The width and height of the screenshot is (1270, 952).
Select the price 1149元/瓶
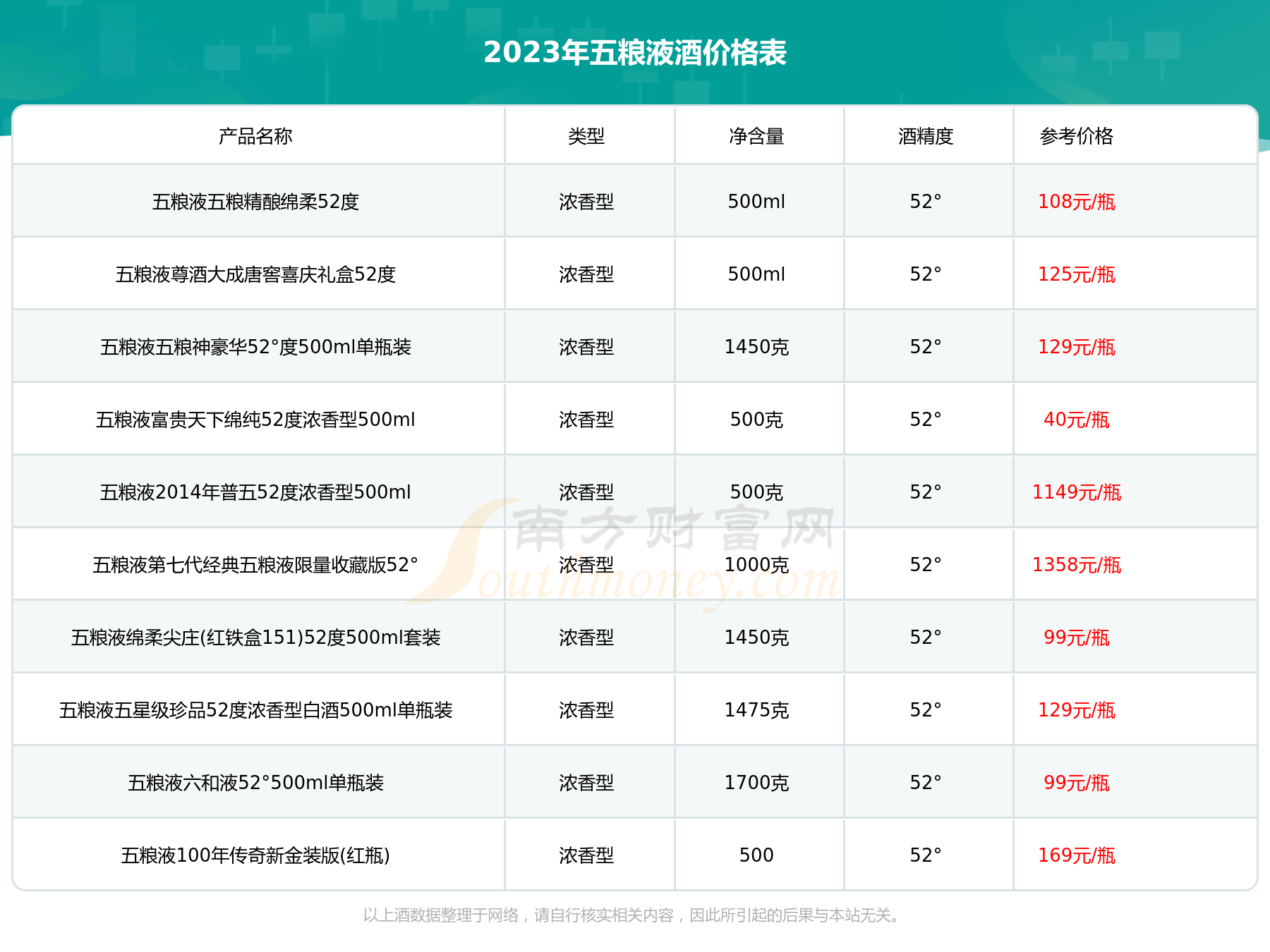(x=1077, y=492)
